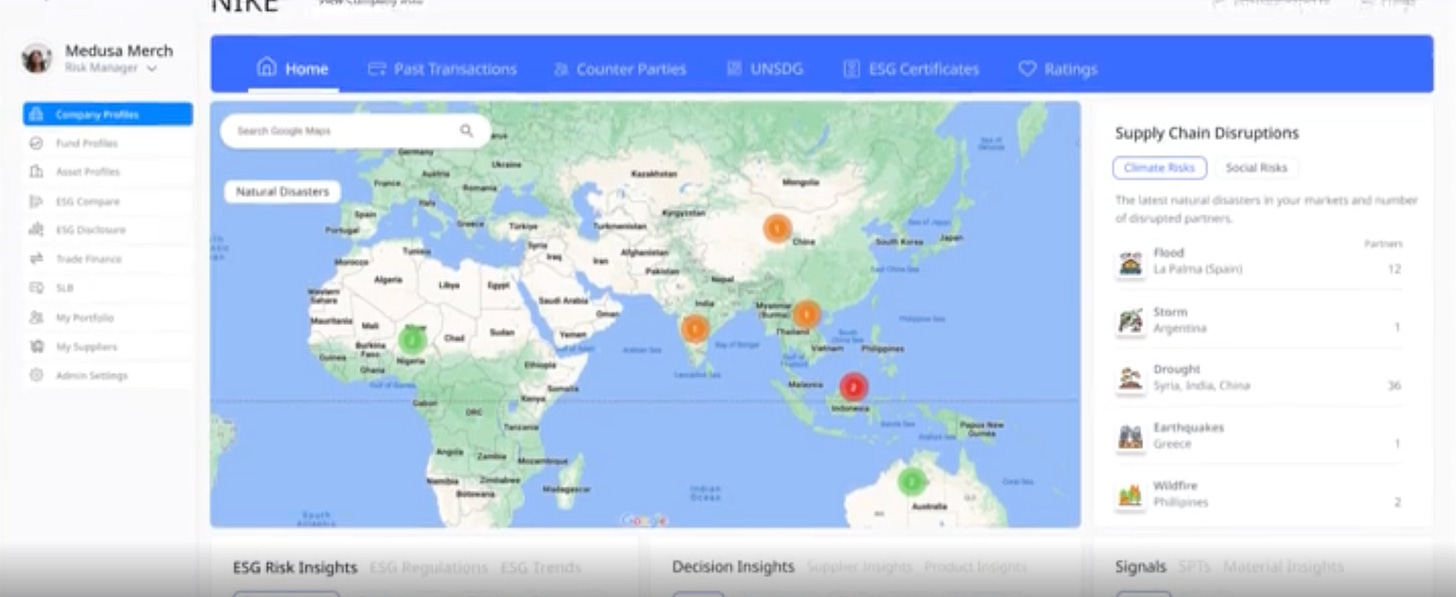Click the Google logo on map

(x=644, y=519)
